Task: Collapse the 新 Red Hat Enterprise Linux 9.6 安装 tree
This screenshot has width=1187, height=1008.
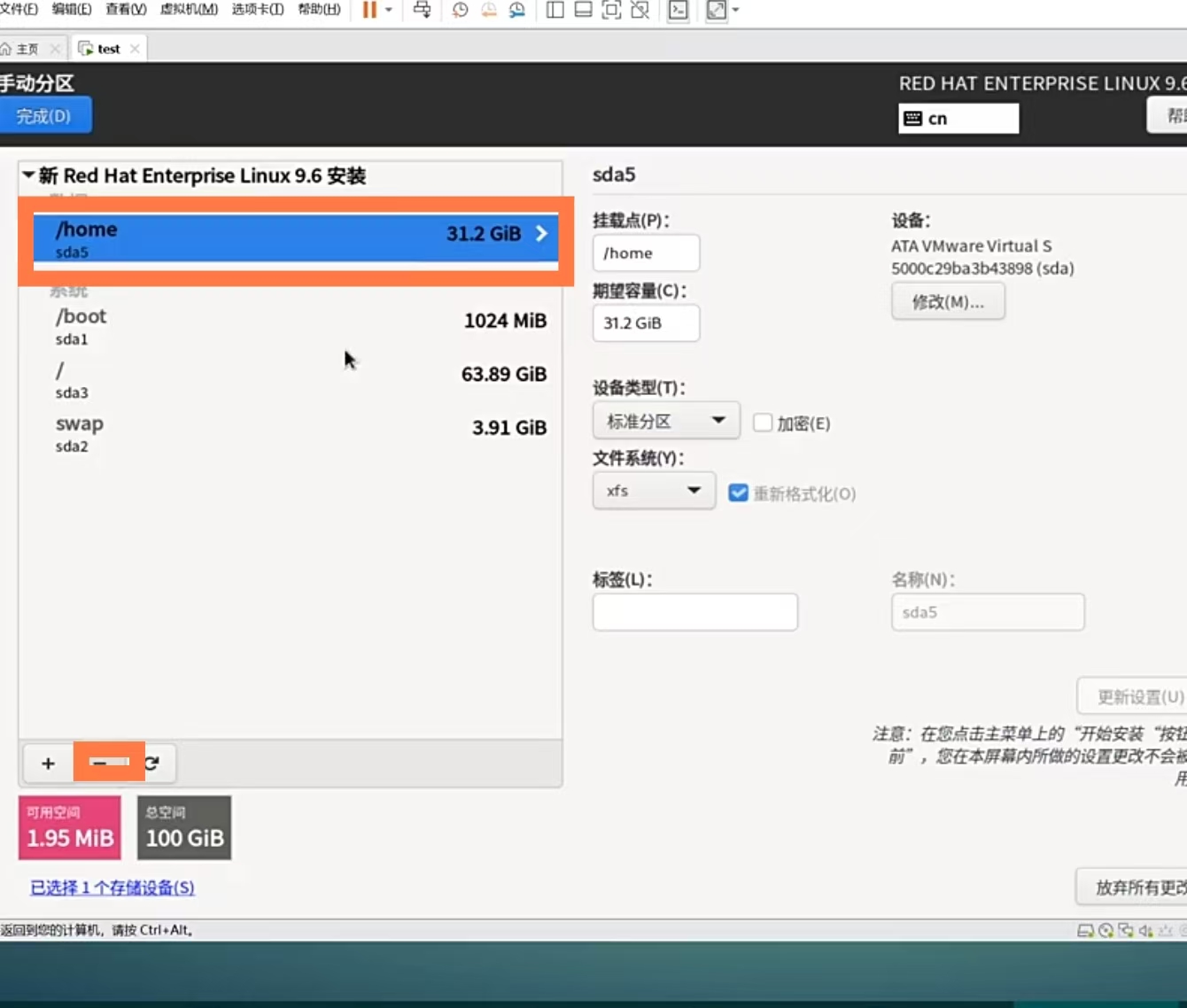Action: click(x=28, y=174)
